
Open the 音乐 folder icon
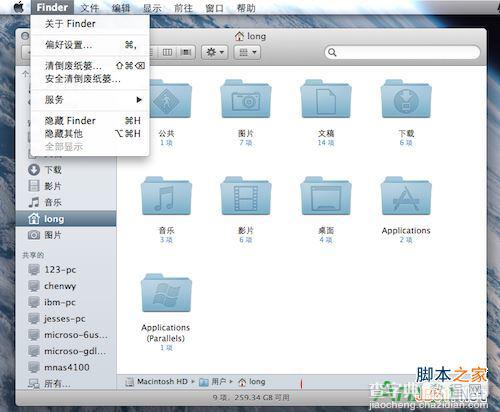point(166,196)
